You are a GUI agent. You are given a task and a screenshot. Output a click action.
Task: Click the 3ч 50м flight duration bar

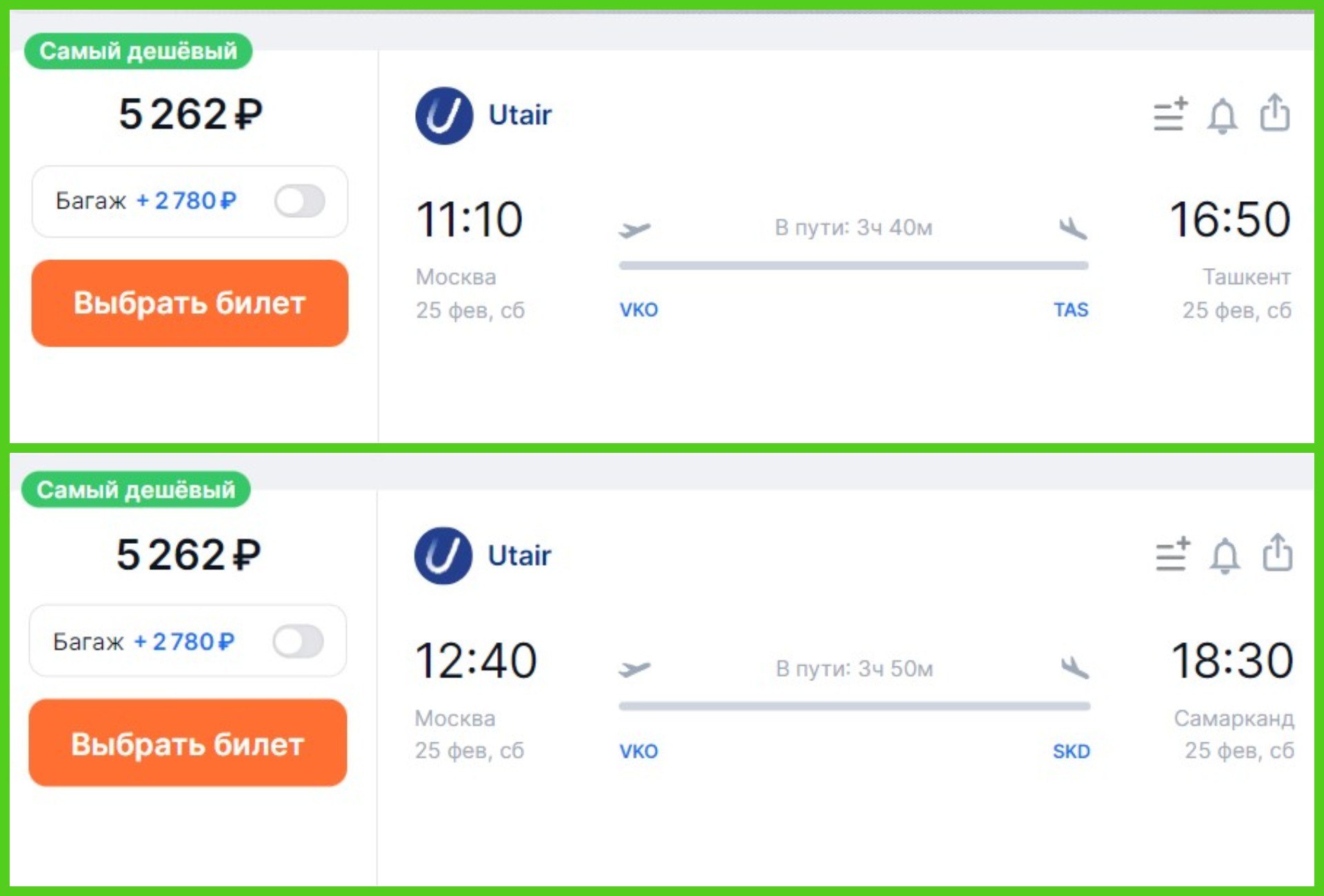(x=854, y=706)
